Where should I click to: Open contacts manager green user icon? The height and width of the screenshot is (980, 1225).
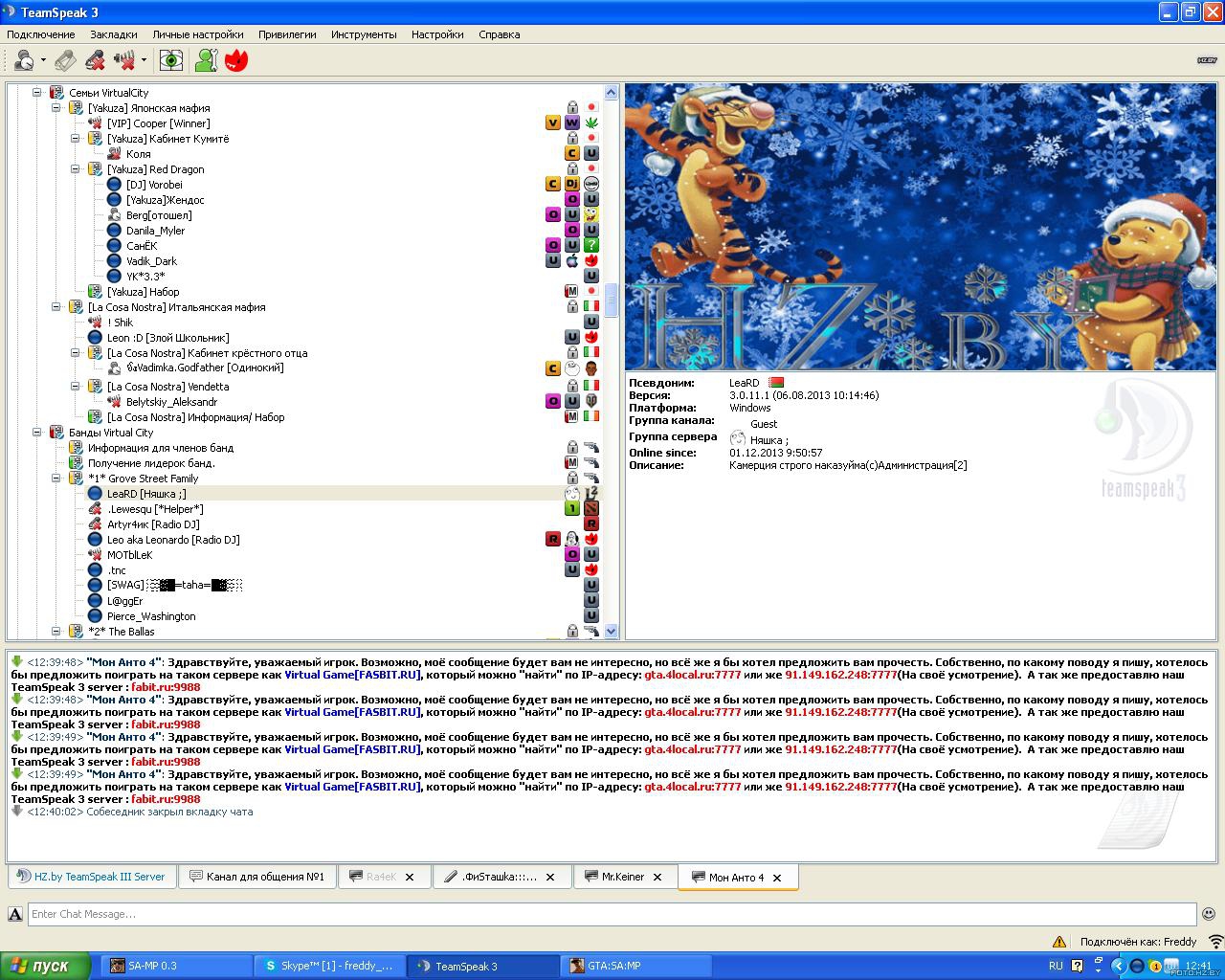pyautogui.click(x=206, y=60)
